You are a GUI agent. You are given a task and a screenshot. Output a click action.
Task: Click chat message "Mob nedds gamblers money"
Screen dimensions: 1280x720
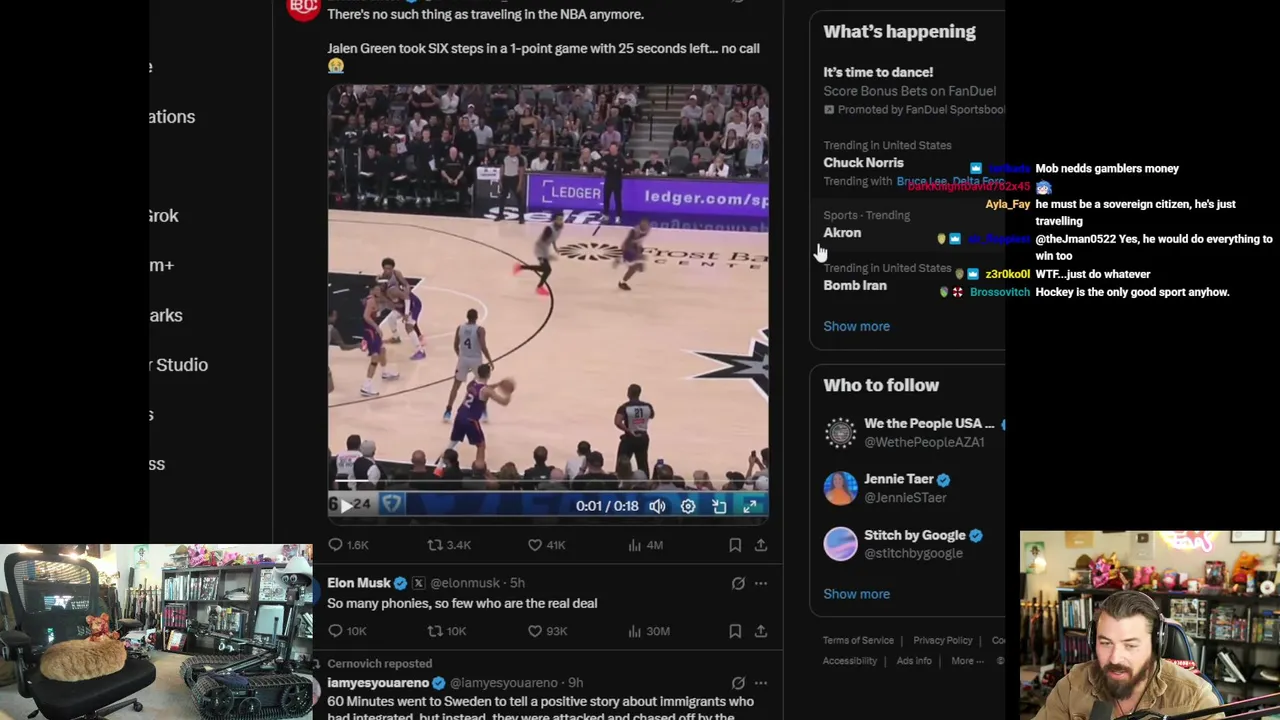(1107, 169)
